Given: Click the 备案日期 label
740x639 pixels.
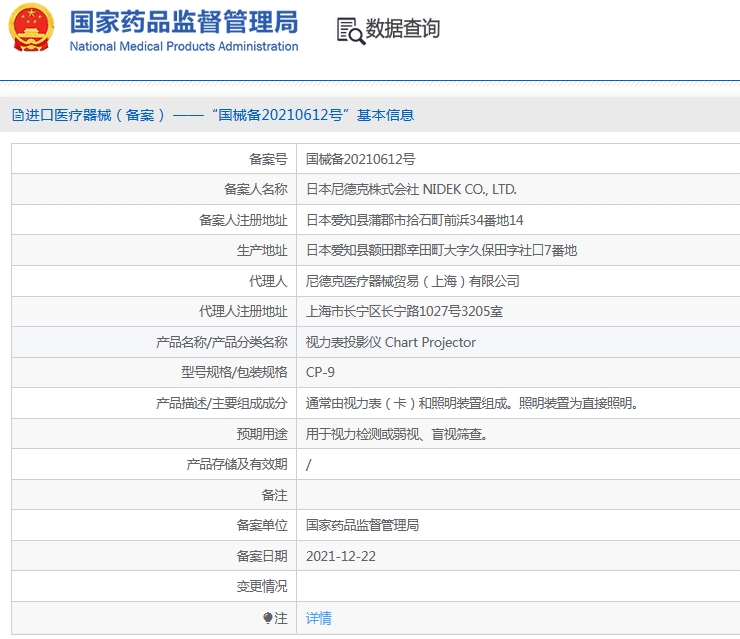Looking at the screenshot, I should click(x=262, y=556).
